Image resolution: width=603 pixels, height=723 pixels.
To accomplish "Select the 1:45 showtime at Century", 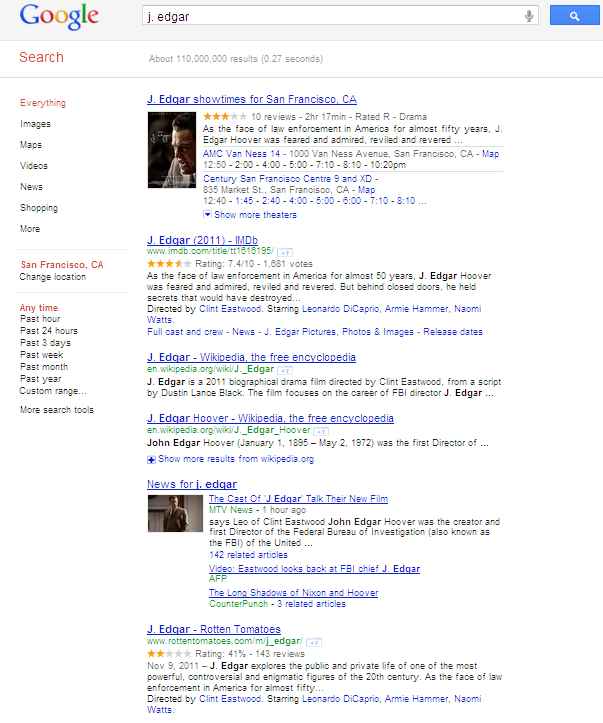I will pos(244,201).
